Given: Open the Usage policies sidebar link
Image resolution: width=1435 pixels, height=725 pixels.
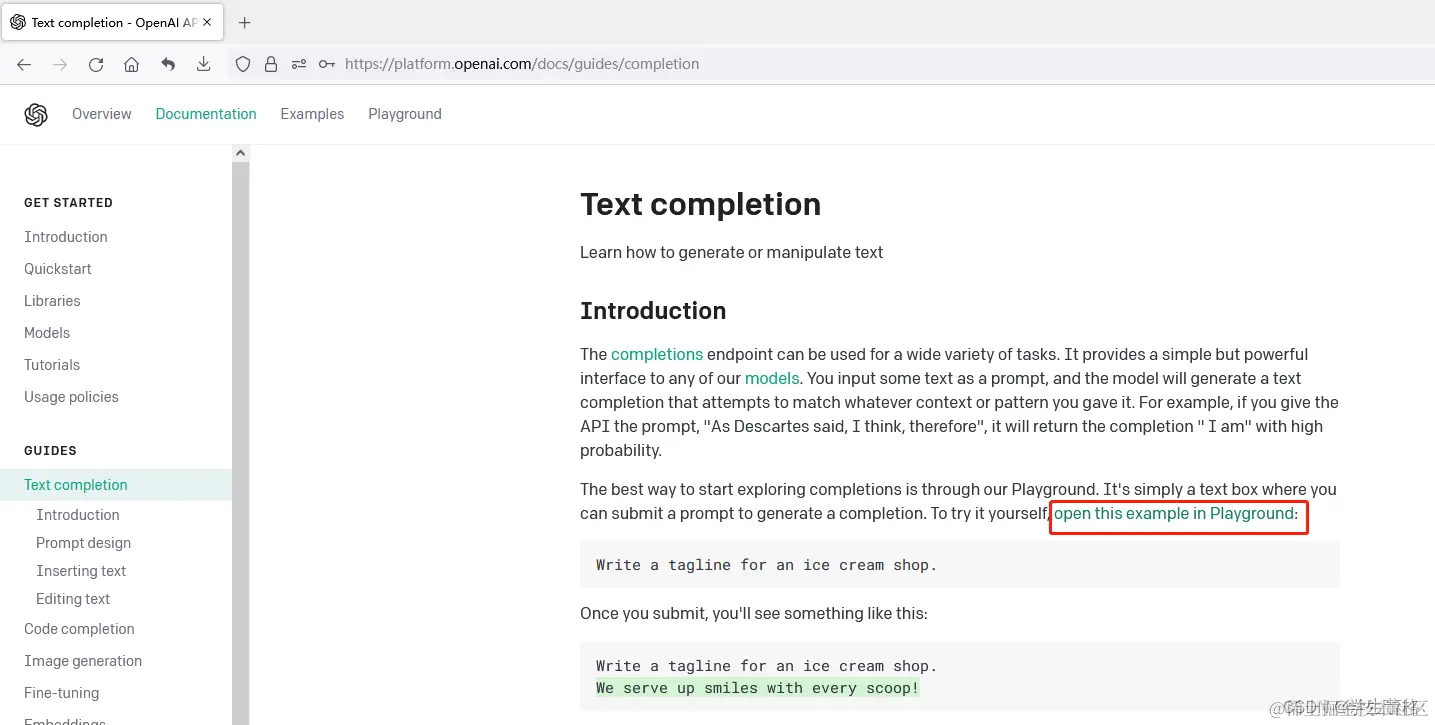Looking at the screenshot, I should [x=71, y=397].
